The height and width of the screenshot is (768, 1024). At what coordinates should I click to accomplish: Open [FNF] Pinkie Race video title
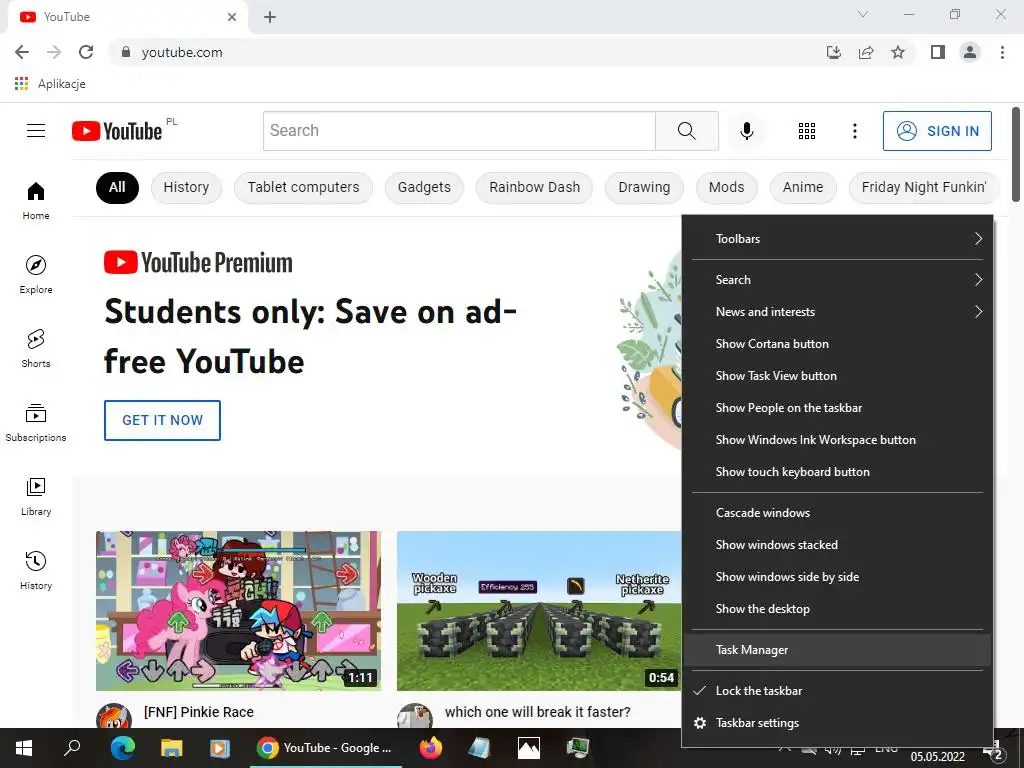[x=199, y=712]
